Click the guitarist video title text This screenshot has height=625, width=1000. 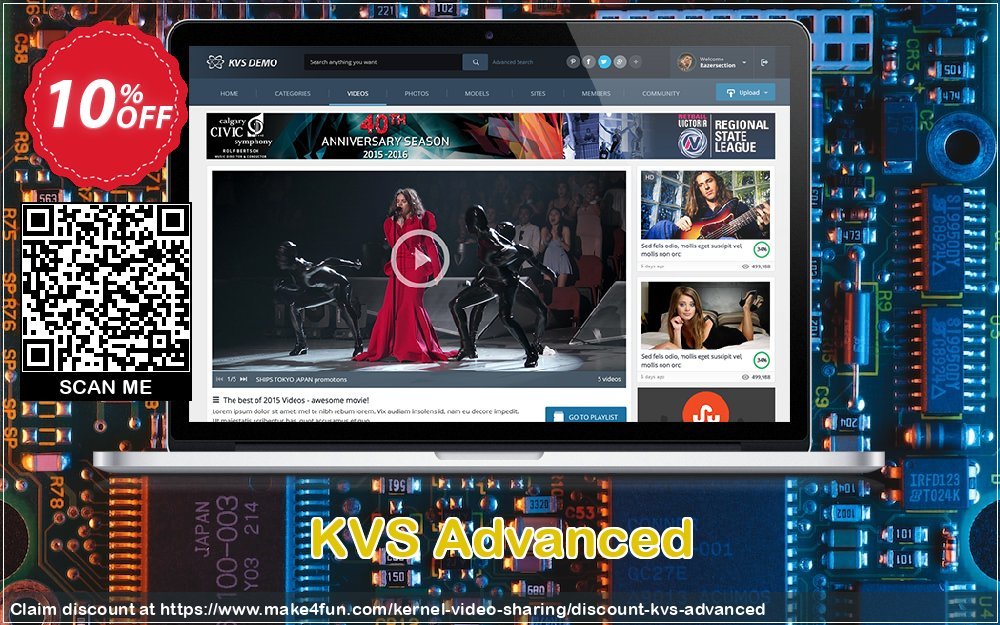(x=692, y=249)
